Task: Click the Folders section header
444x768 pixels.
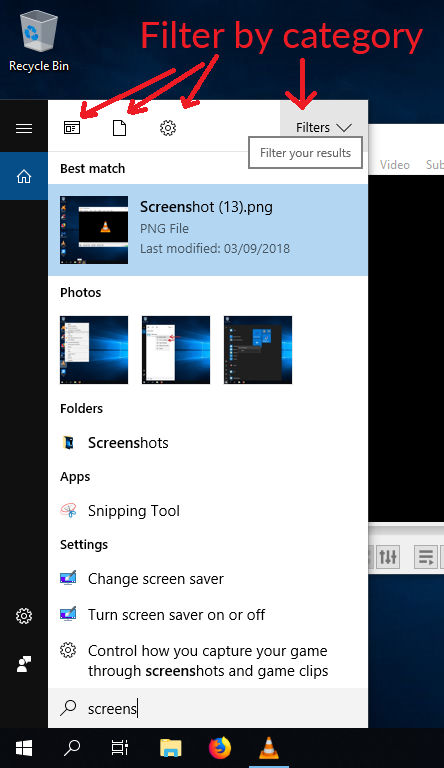Action: pyautogui.click(x=81, y=408)
